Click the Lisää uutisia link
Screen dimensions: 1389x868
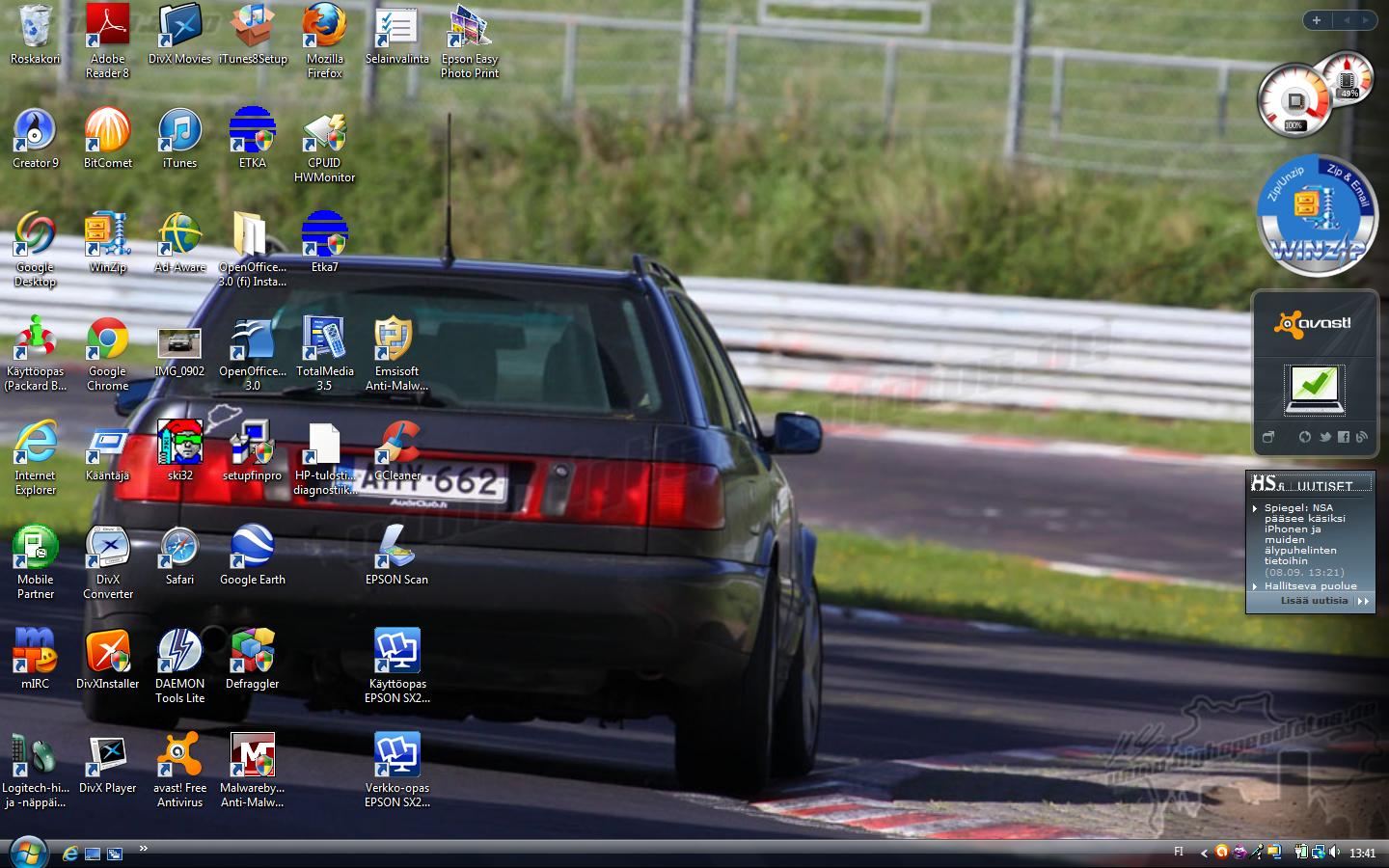click(x=1314, y=601)
